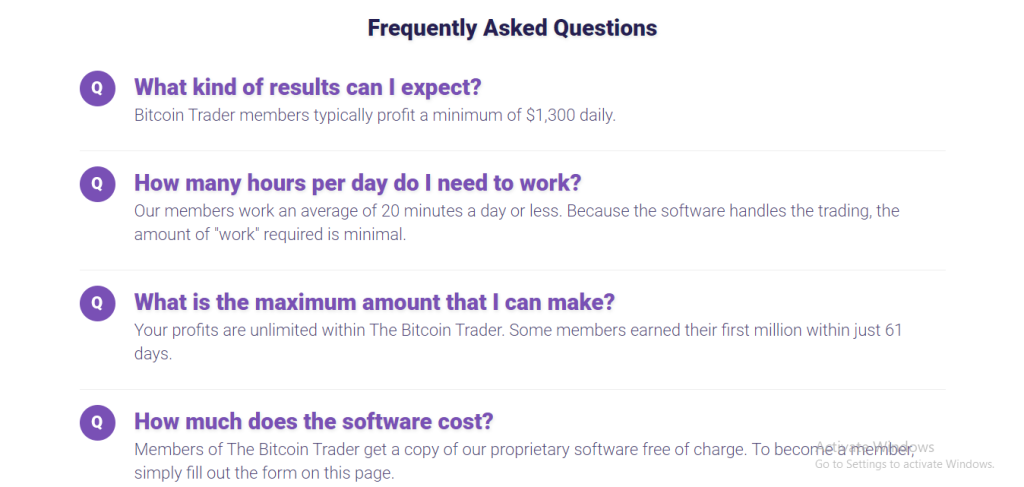Click the '20 minutes a day' answer line
Image resolution: width=1024 pixels, height=487 pixels.
(x=517, y=212)
